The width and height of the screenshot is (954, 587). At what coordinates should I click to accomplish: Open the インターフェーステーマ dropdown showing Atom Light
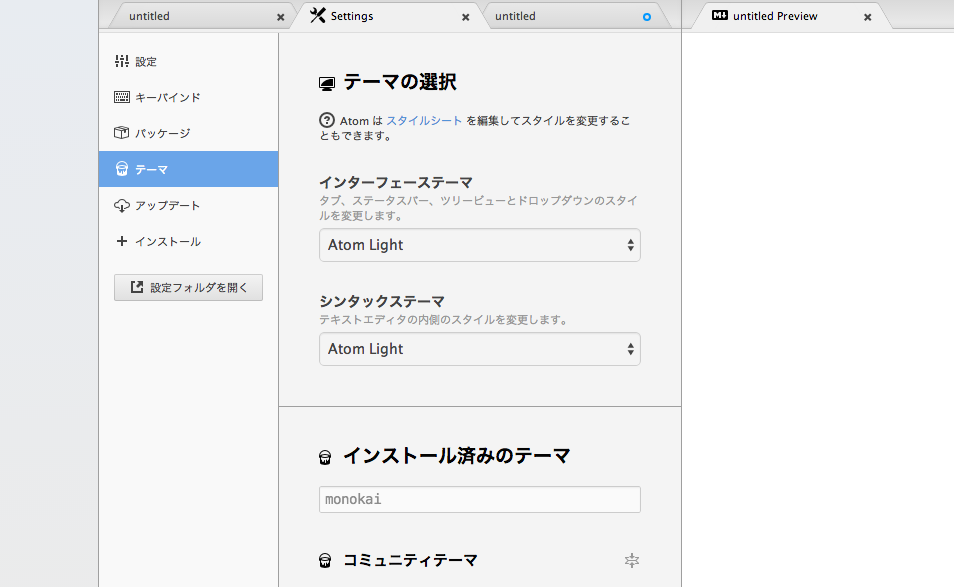pos(479,245)
